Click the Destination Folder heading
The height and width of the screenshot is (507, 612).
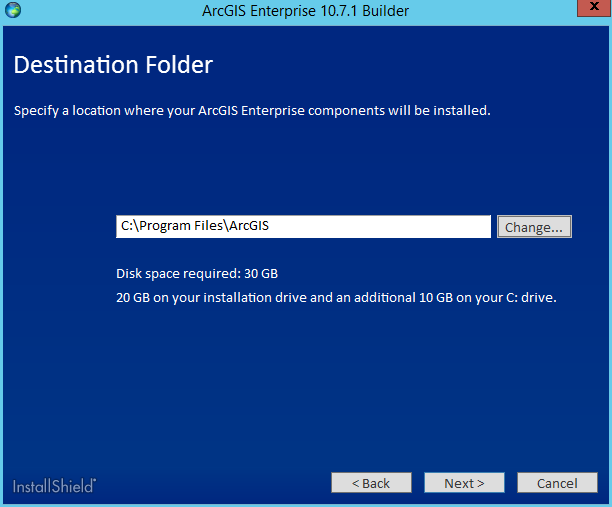point(113,66)
